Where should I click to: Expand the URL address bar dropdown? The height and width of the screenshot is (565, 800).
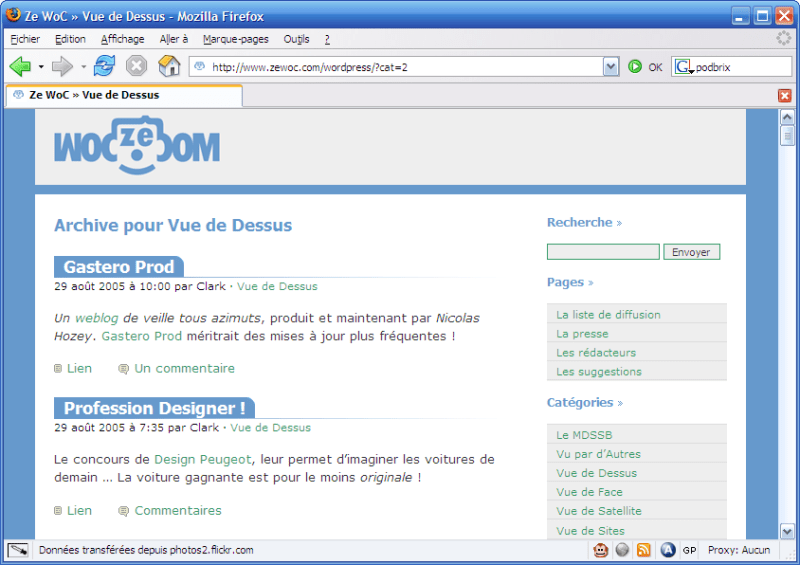[611, 67]
